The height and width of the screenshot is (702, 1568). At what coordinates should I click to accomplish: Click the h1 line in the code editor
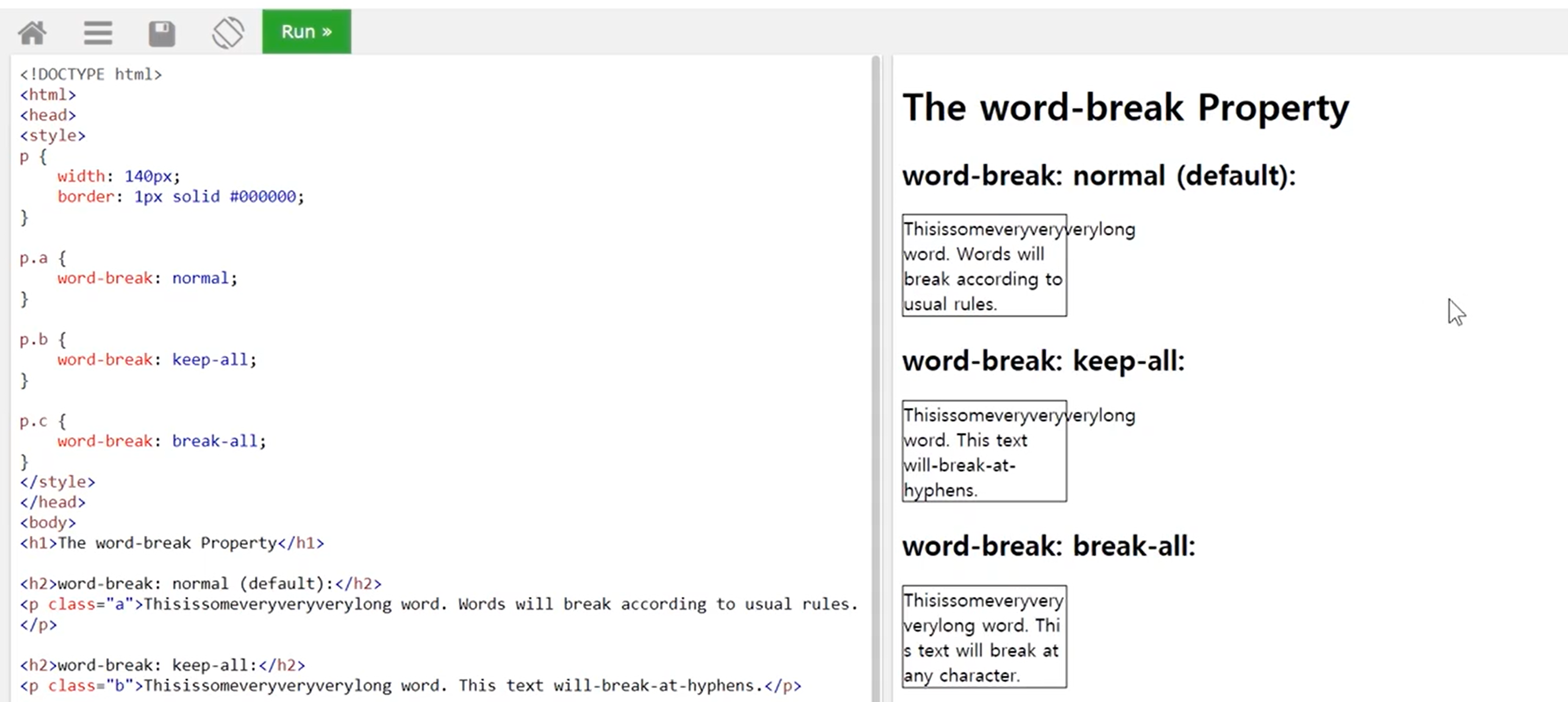pyautogui.click(x=172, y=543)
